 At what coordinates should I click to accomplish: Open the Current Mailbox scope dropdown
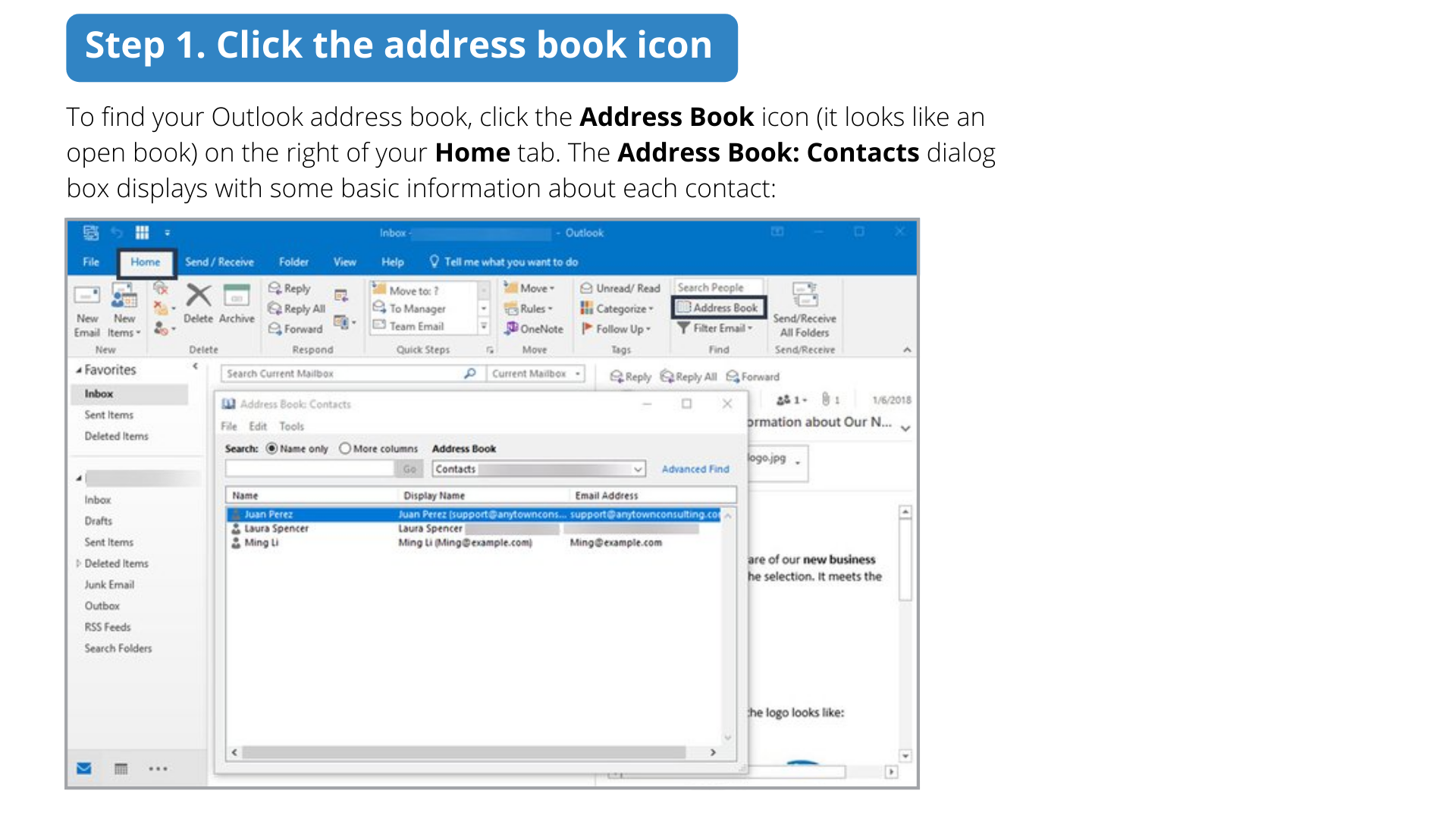point(578,374)
